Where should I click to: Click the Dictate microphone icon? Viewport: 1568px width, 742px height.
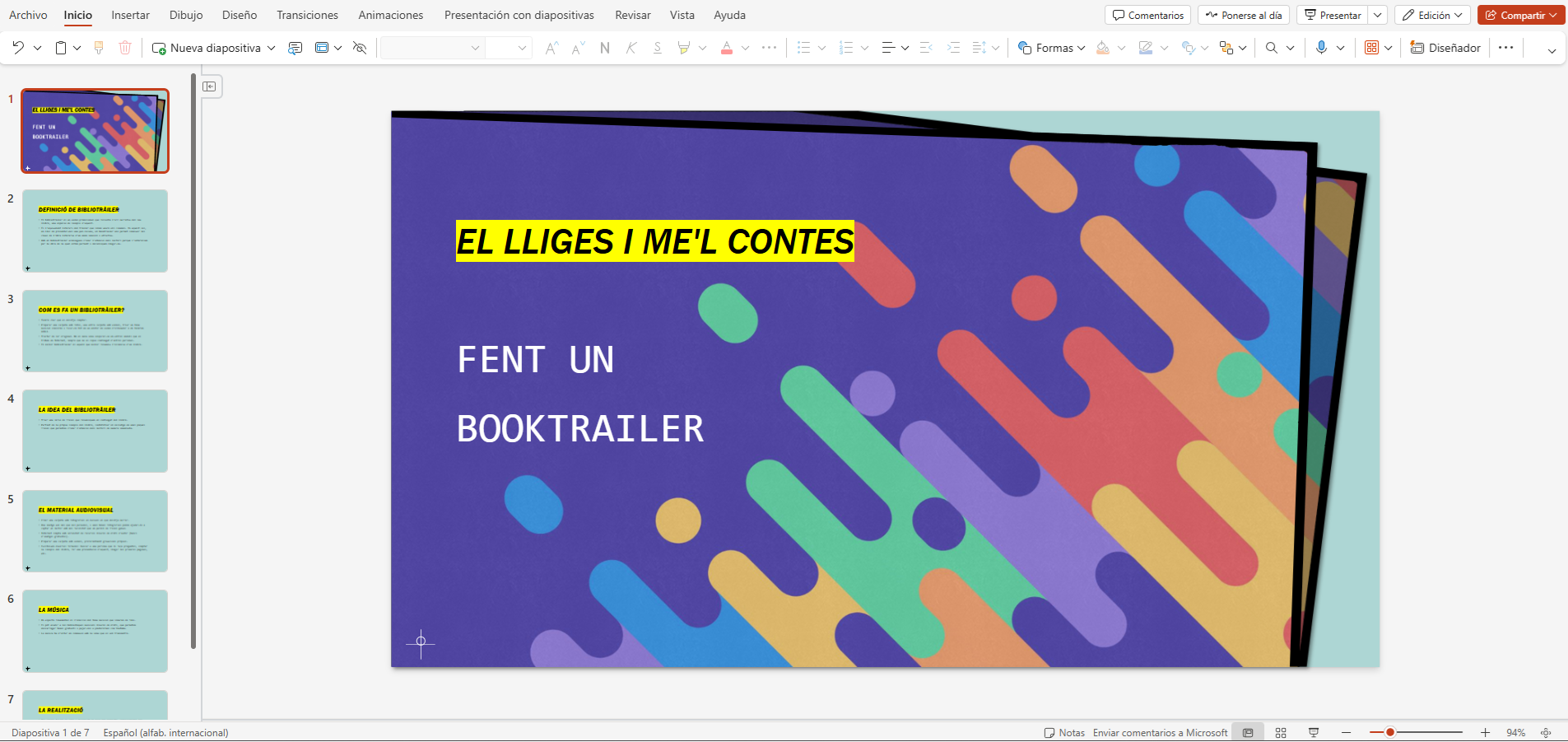[1322, 48]
